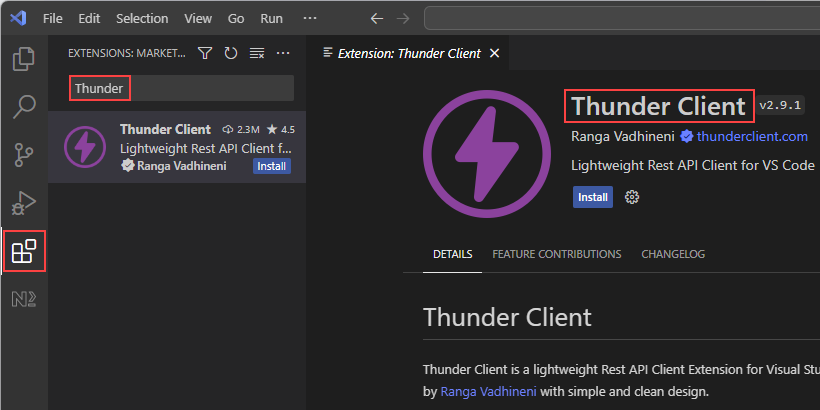
Task: Click the 2.3M download count
Action: coord(242,129)
